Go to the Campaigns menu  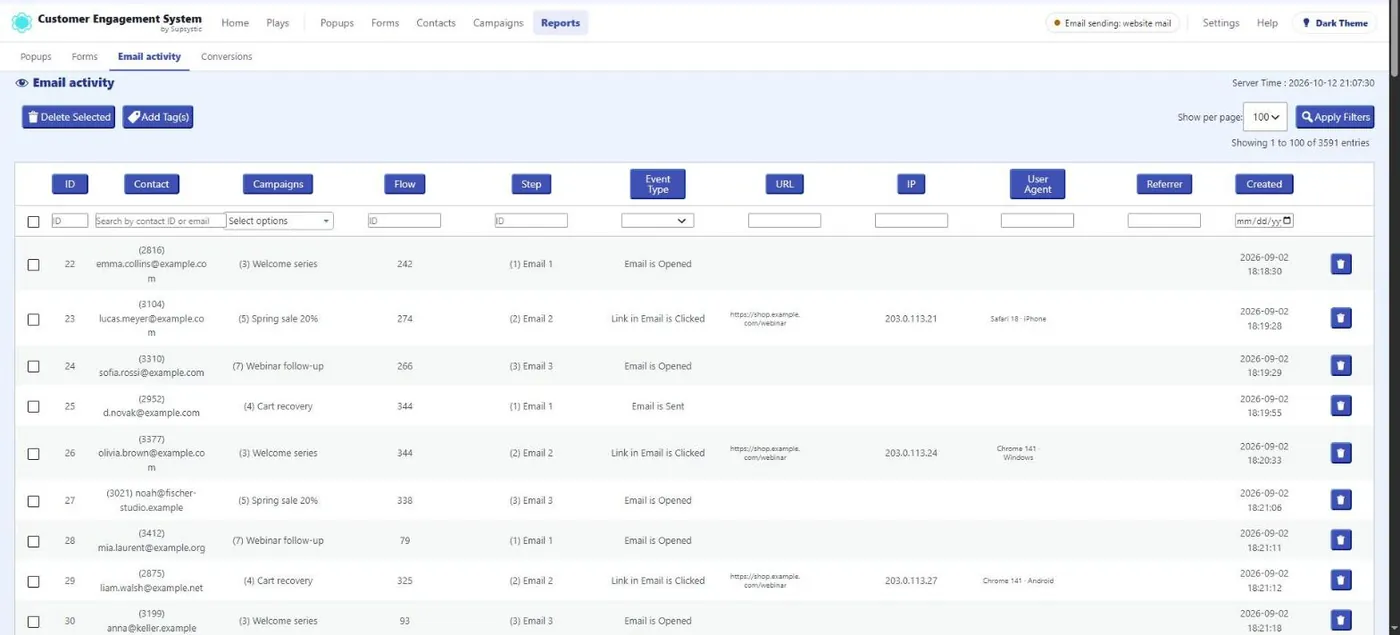[x=498, y=23]
